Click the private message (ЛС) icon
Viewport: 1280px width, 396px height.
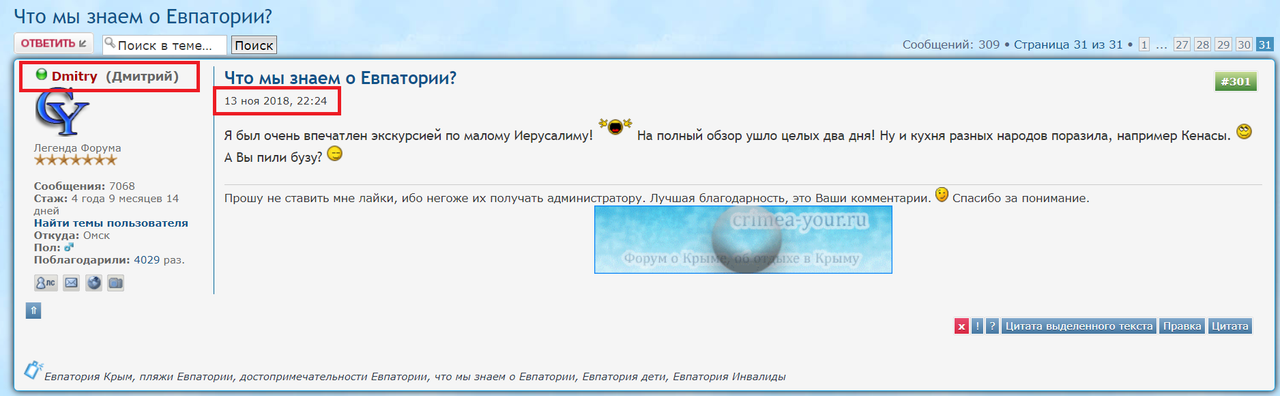coord(46,283)
